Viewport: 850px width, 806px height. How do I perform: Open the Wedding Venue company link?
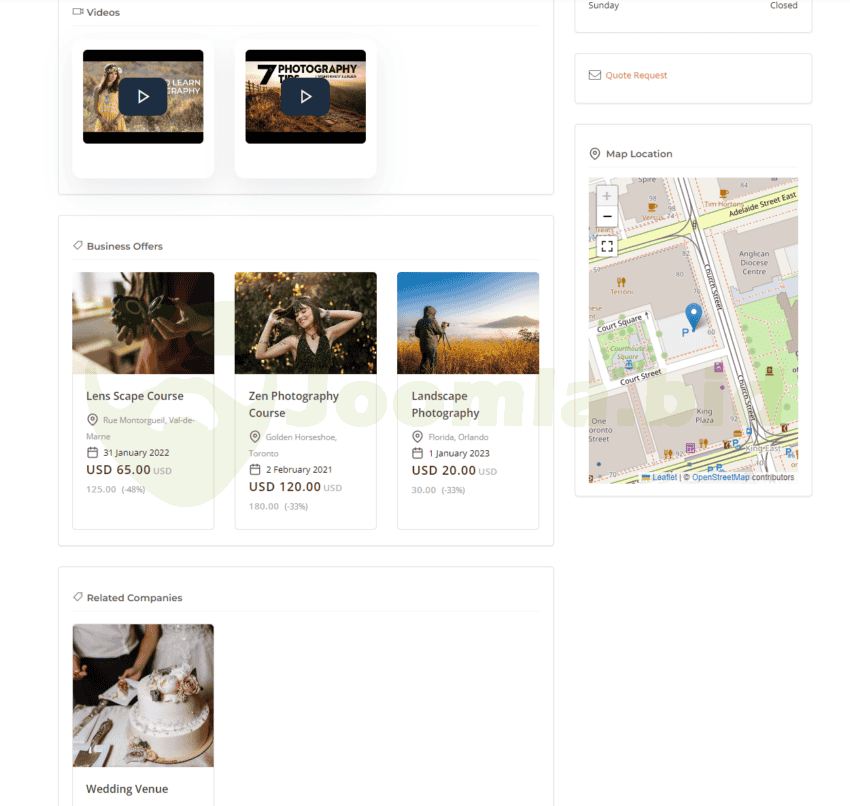(x=127, y=789)
